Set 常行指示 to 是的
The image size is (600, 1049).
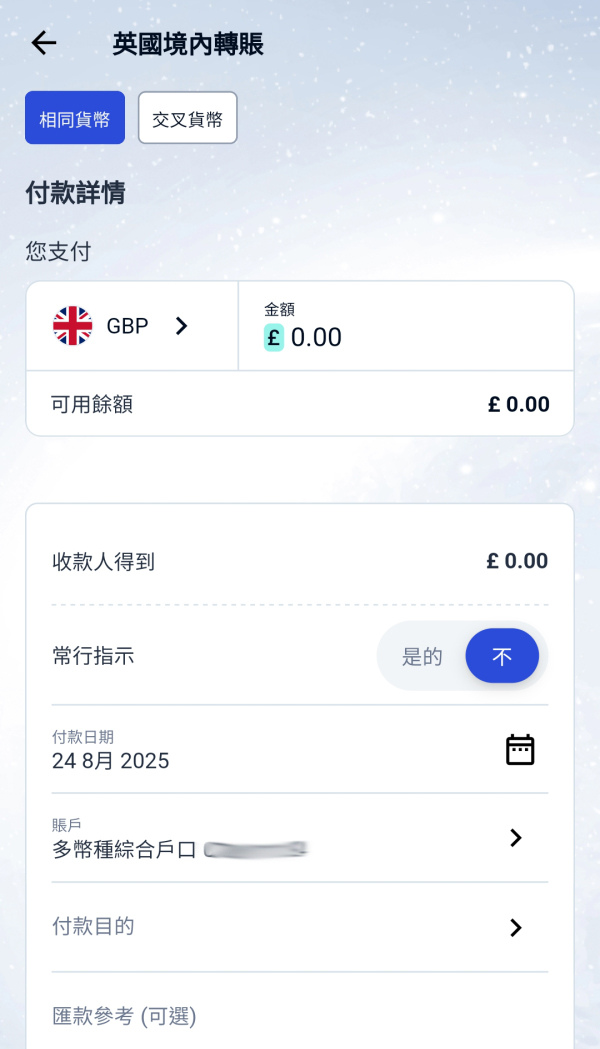coord(421,655)
